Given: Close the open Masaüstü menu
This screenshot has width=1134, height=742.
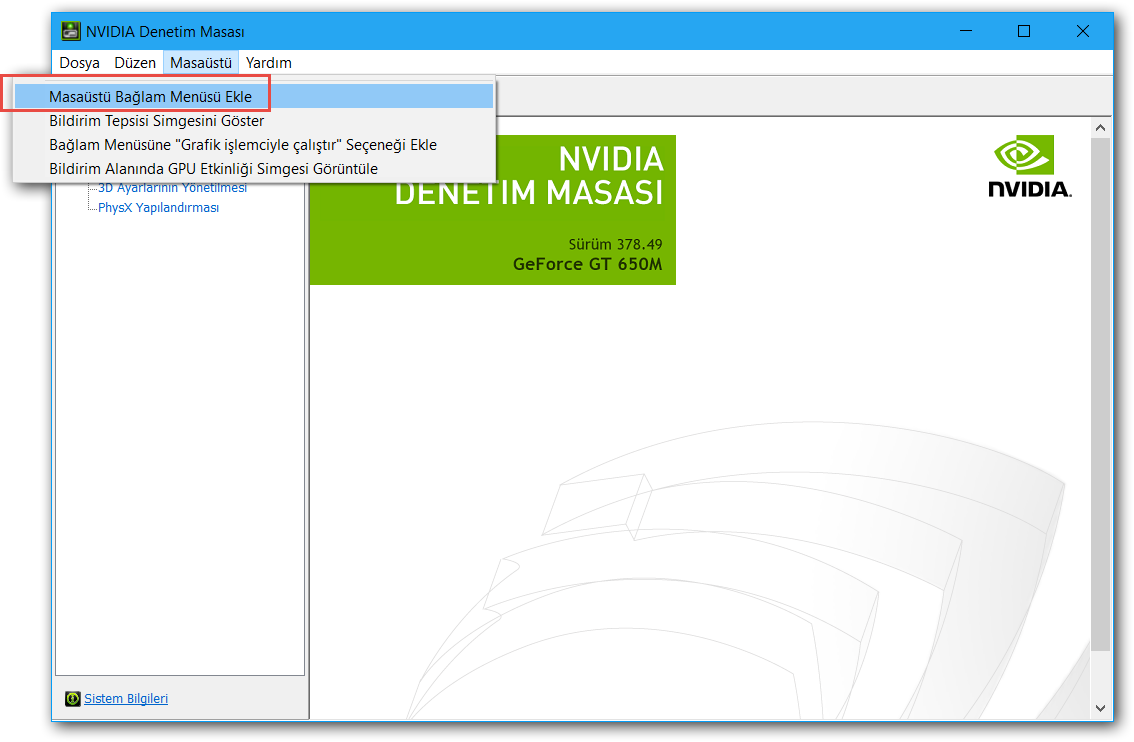Looking at the screenshot, I should 201,63.
